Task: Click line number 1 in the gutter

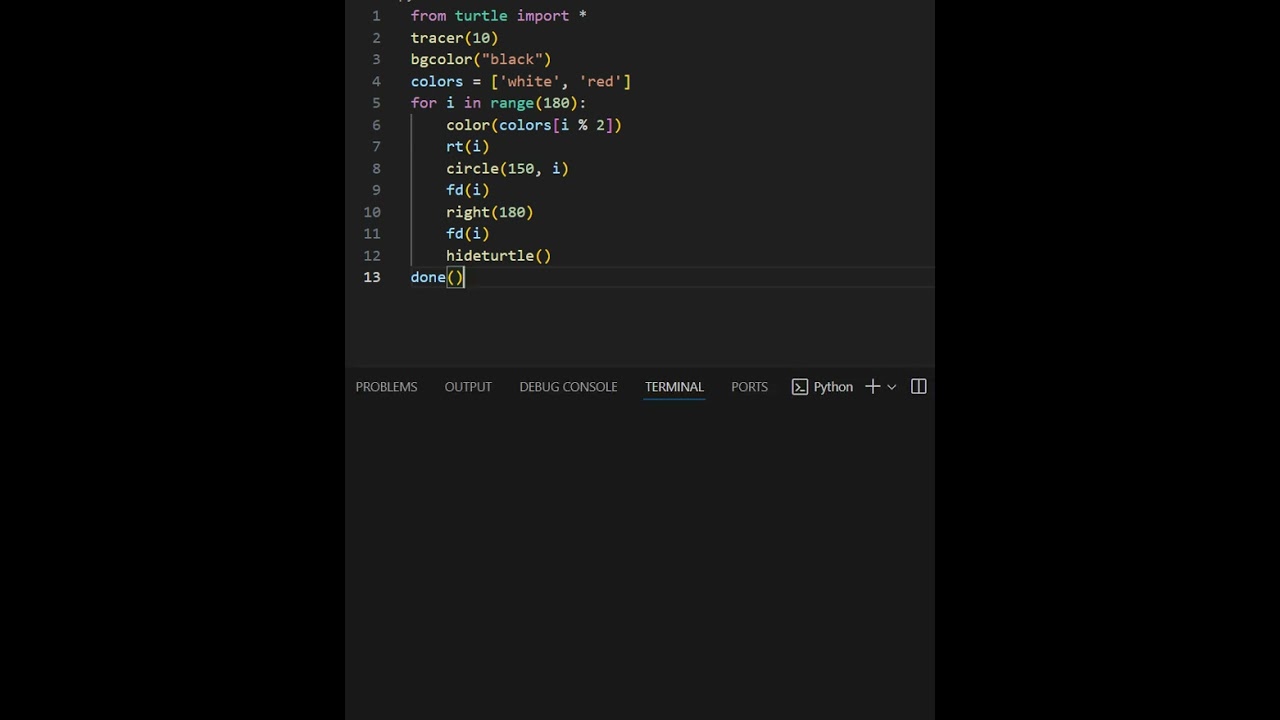Action: [x=376, y=16]
